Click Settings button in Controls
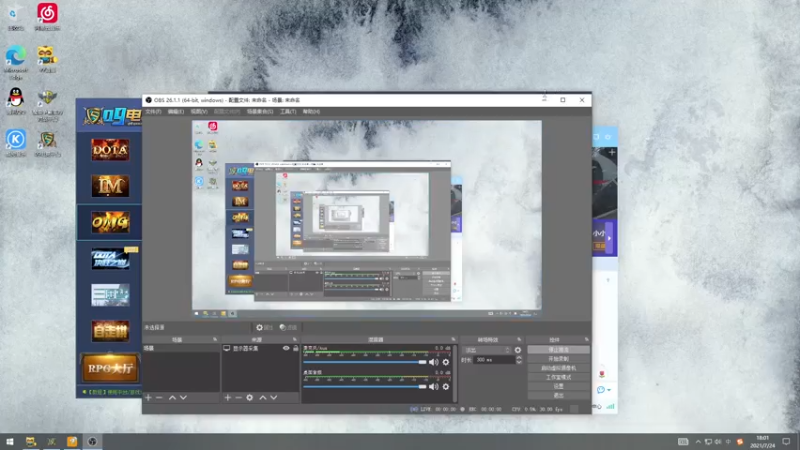Screen dimensions: 800x450 (559, 386)
